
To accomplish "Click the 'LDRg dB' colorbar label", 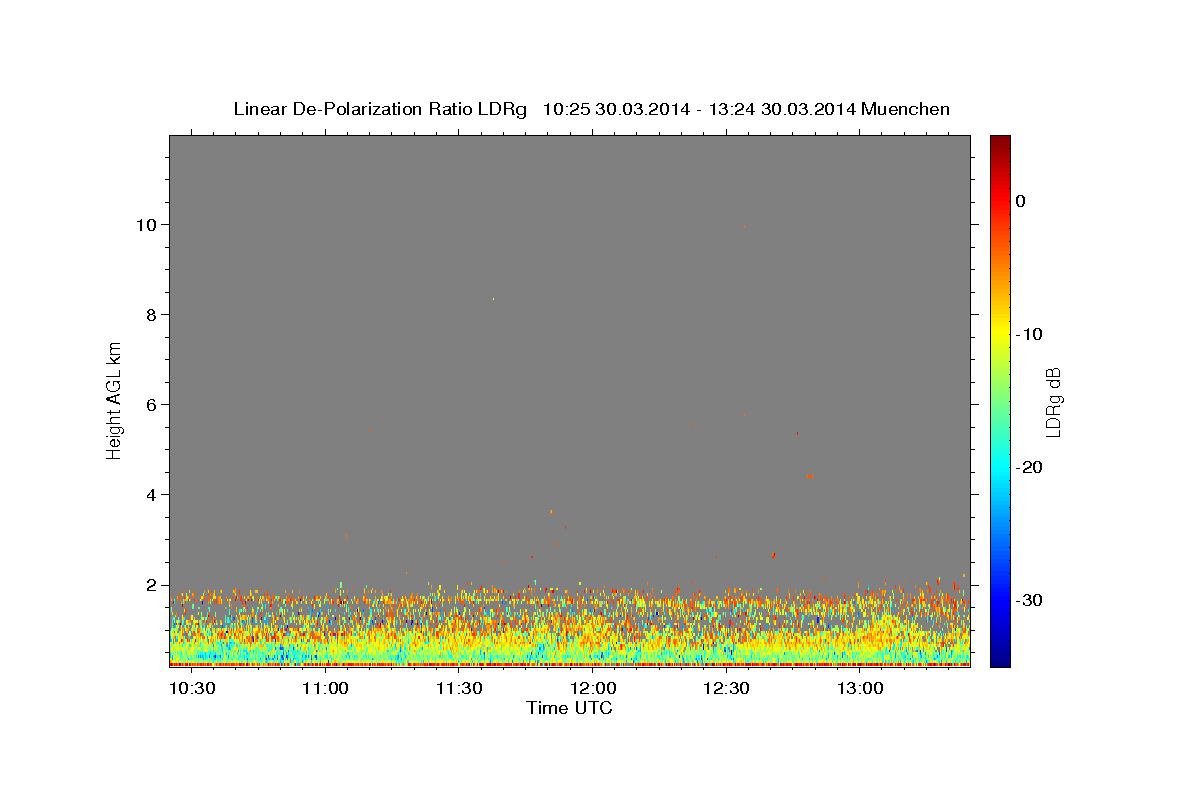I will 1053,402.
